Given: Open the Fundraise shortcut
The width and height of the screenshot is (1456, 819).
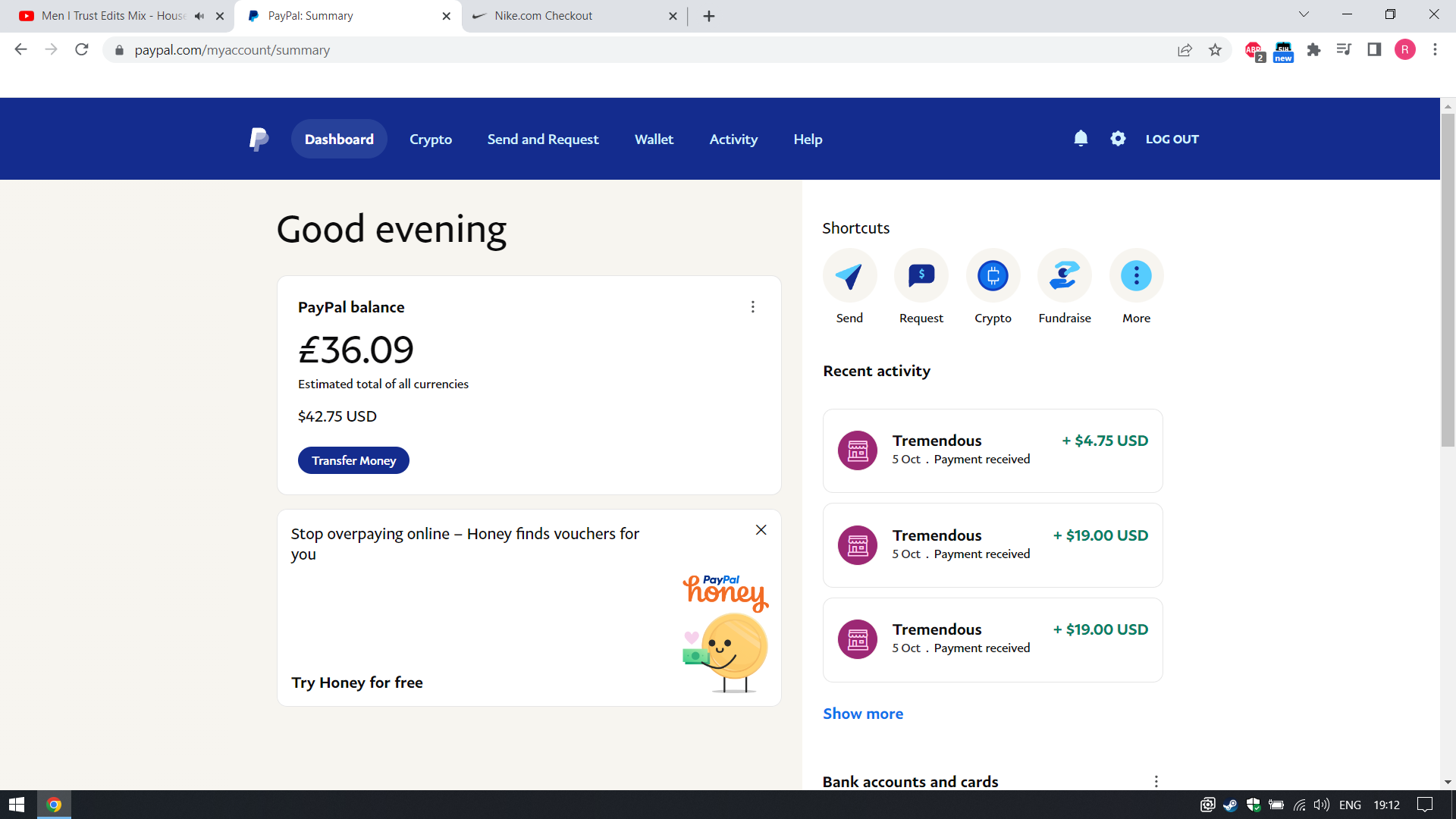Looking at the screenshot, I should [1064, 276].
